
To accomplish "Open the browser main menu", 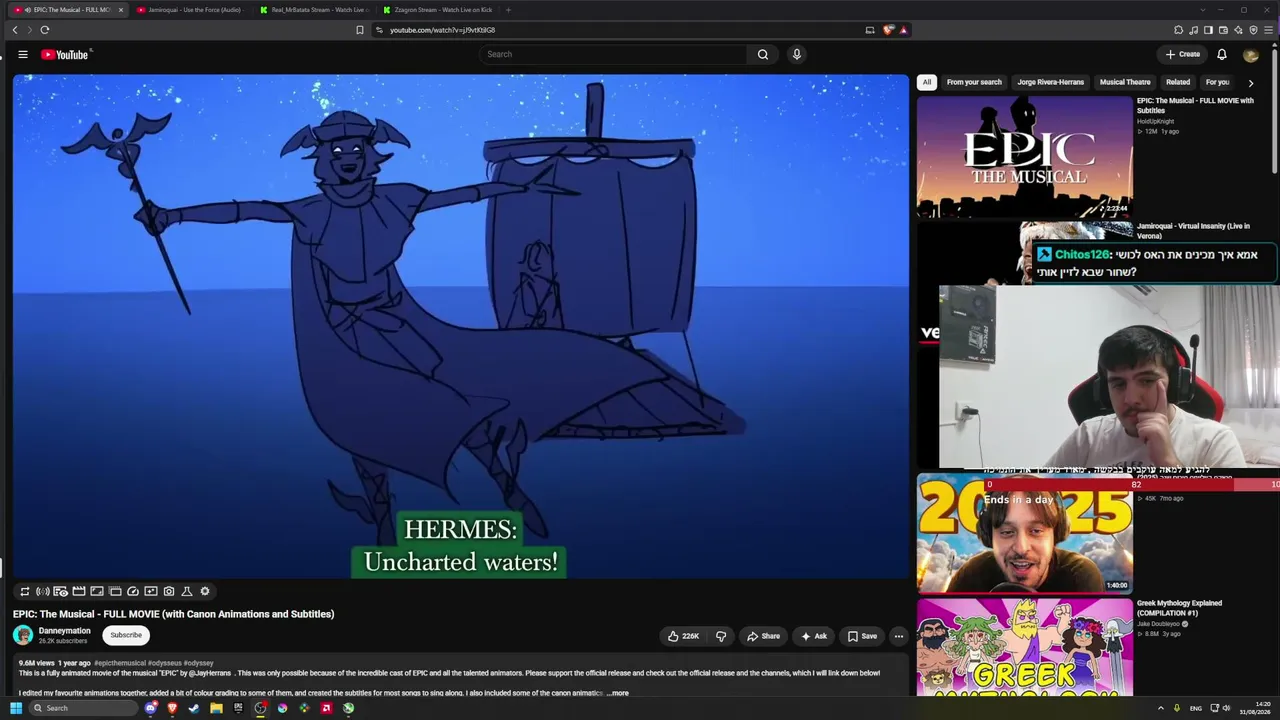I will (x=1268, y=30).
